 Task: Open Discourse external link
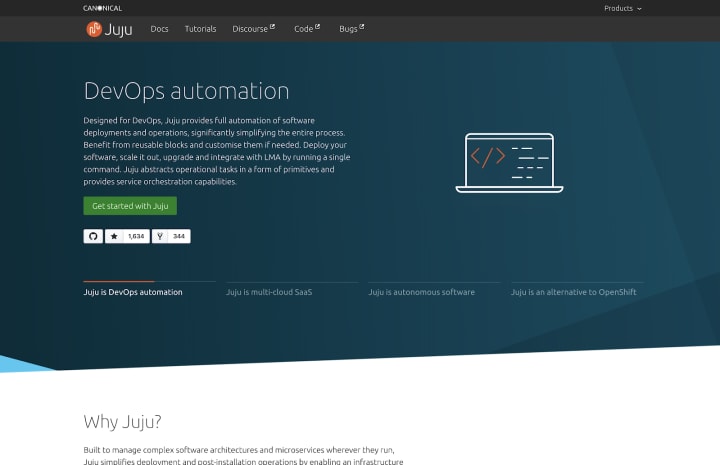pyautogui.click(x=253, y=29)
